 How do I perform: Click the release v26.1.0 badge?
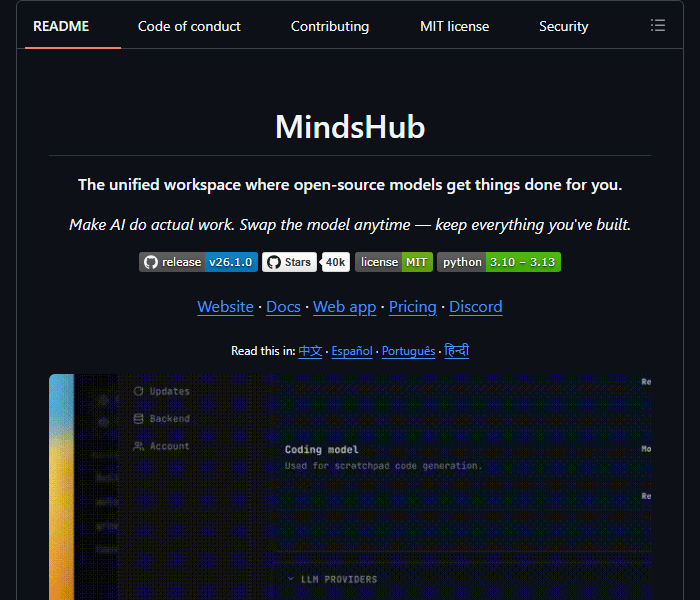click(198, 262)
